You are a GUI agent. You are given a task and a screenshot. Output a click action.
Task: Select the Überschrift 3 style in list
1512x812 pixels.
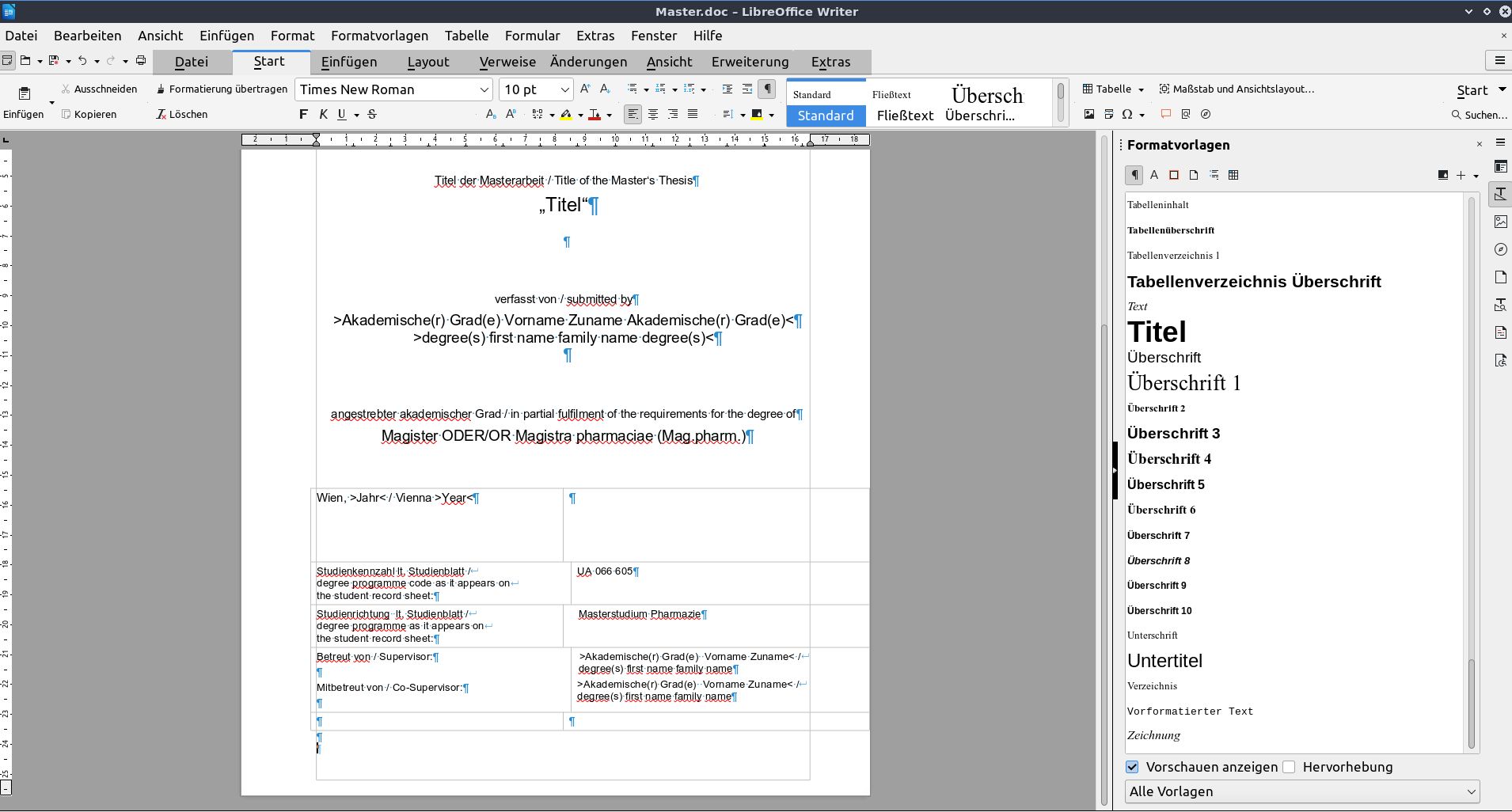coord(1173,434)
